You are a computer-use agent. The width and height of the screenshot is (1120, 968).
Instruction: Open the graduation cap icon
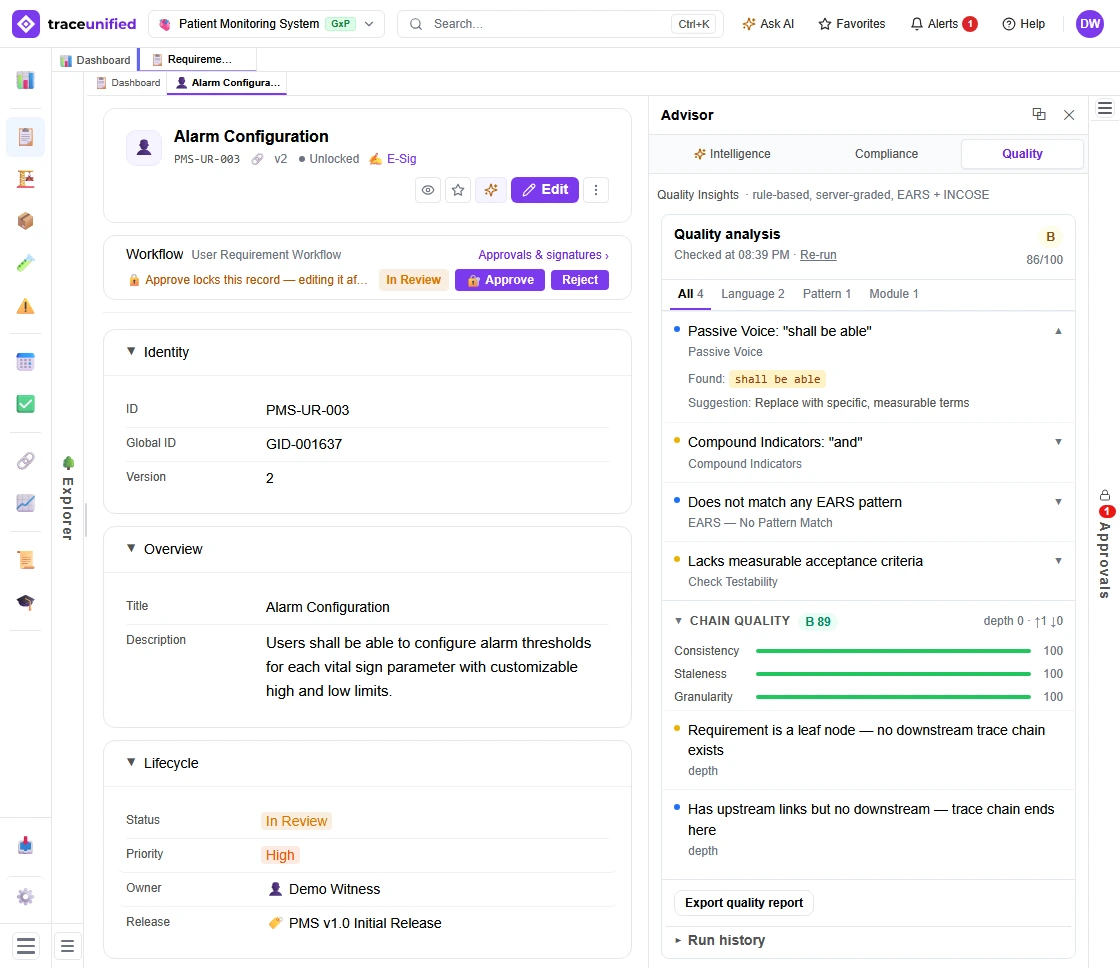pos(25,602)
